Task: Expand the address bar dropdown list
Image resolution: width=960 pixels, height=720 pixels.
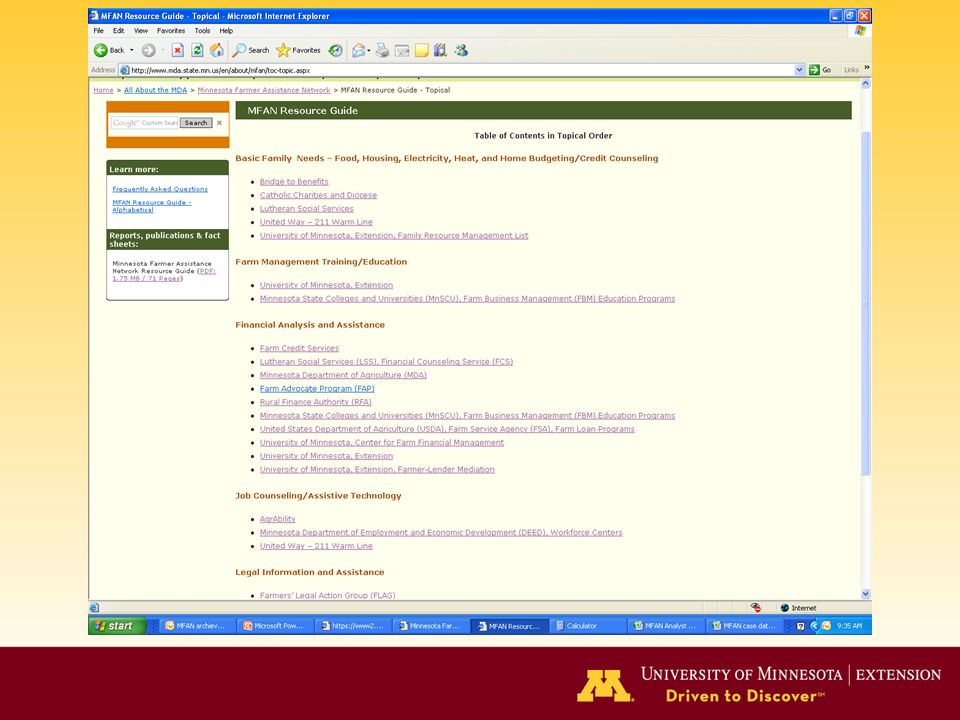Action: pos(799,70)
